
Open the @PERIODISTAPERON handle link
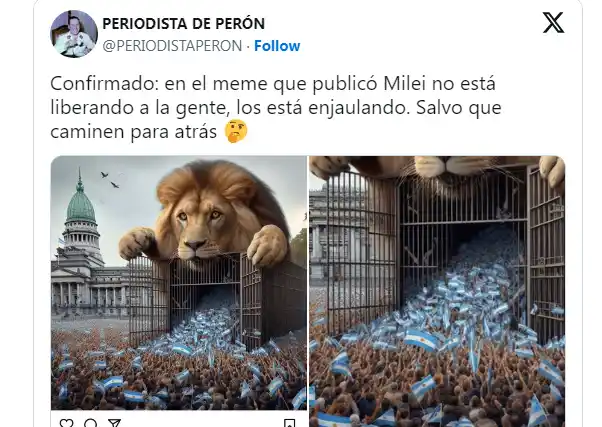pos(172,46)
